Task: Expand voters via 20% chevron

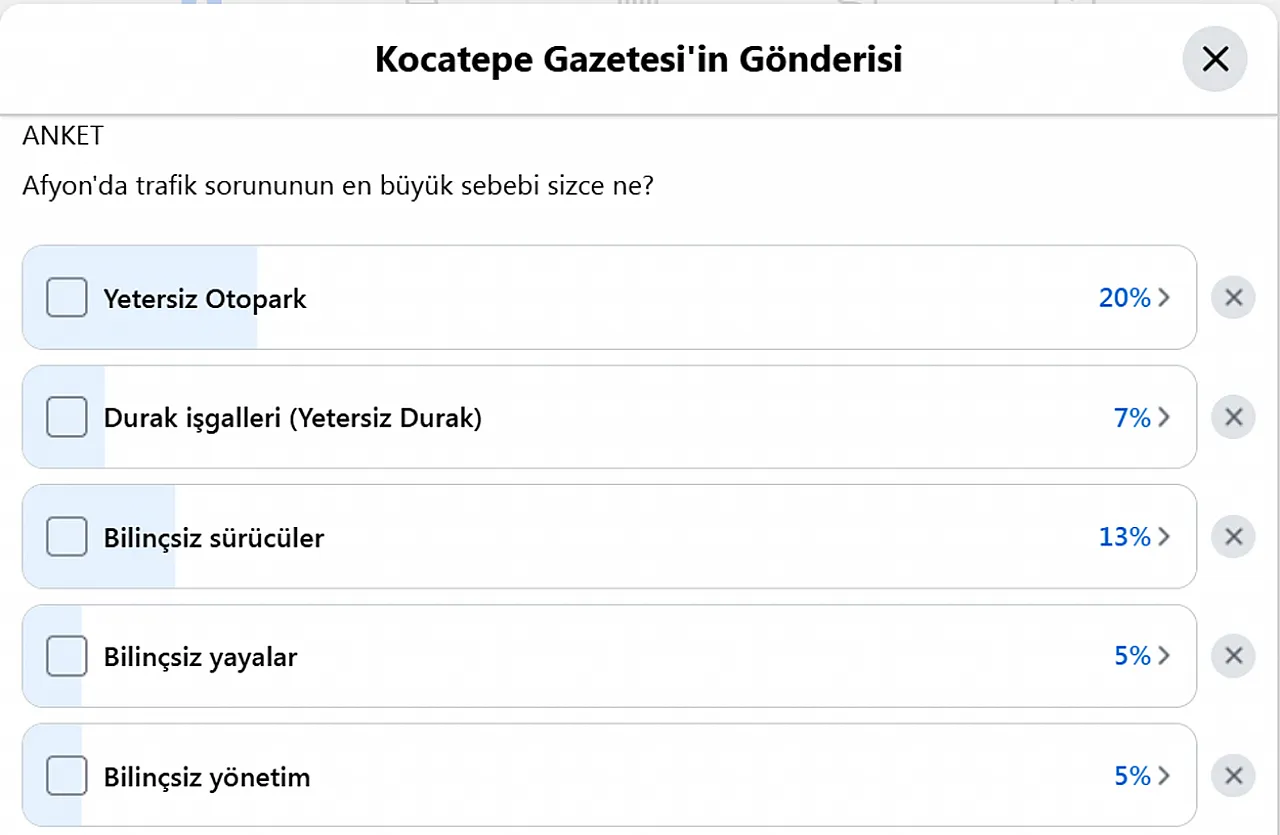Action: click(1164, 298)
